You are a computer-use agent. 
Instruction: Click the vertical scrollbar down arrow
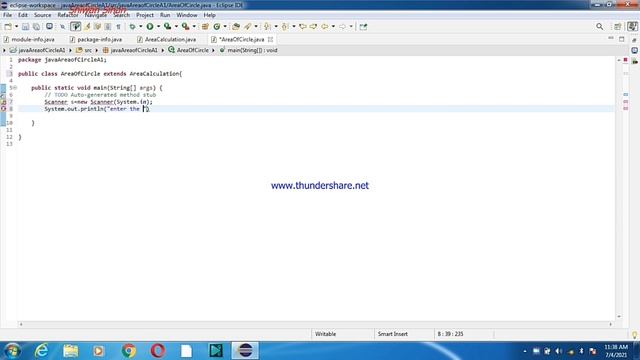(x=619, y=317)
